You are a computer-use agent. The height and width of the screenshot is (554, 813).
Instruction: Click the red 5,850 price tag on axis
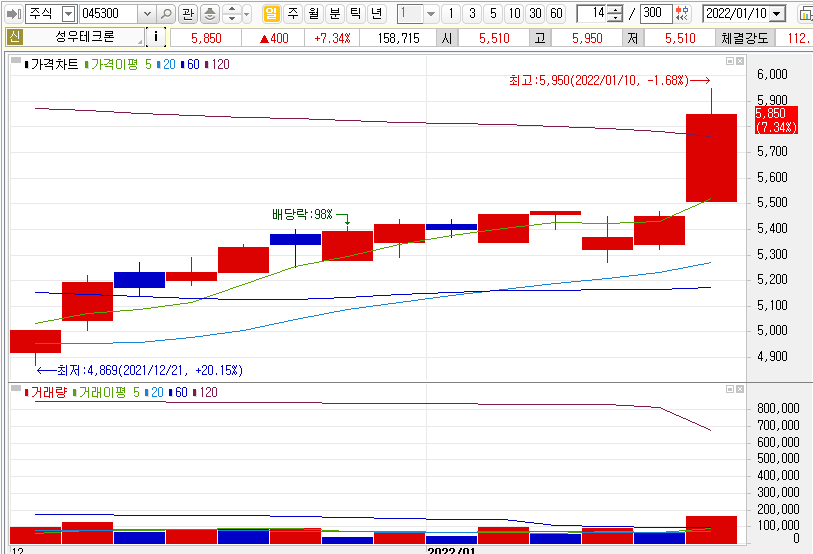tap(776, 120)
